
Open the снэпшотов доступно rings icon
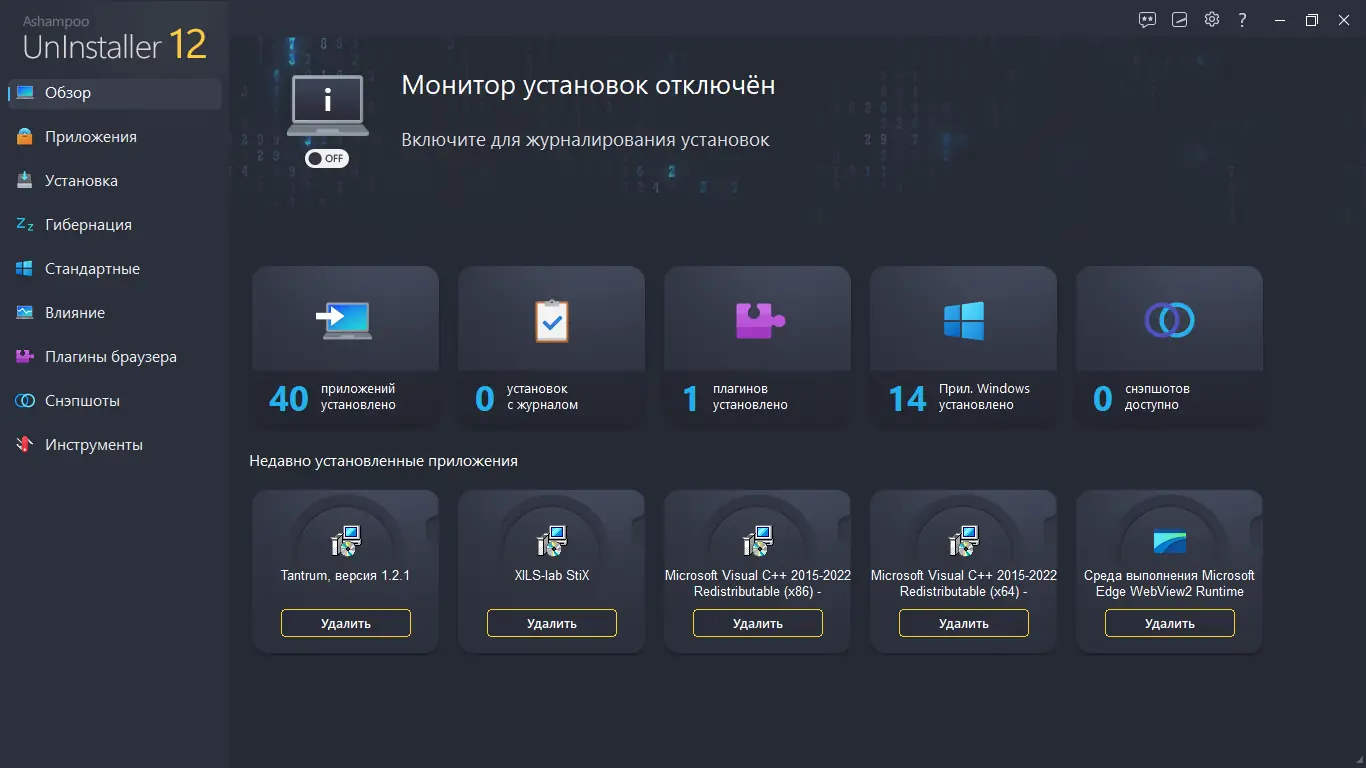[1170, 320]
